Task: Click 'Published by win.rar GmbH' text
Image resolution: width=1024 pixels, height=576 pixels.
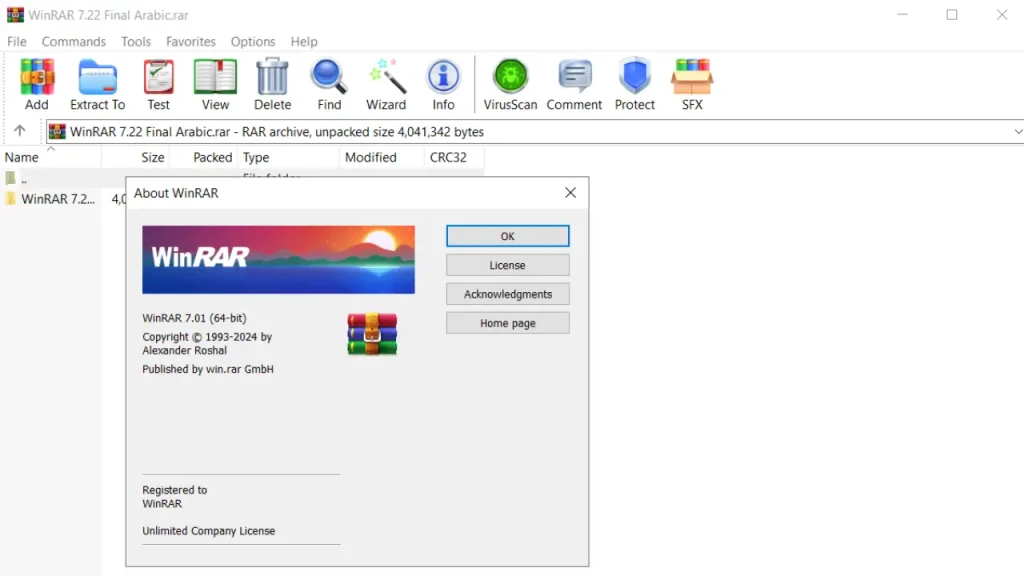Action: tap(208, 369)
